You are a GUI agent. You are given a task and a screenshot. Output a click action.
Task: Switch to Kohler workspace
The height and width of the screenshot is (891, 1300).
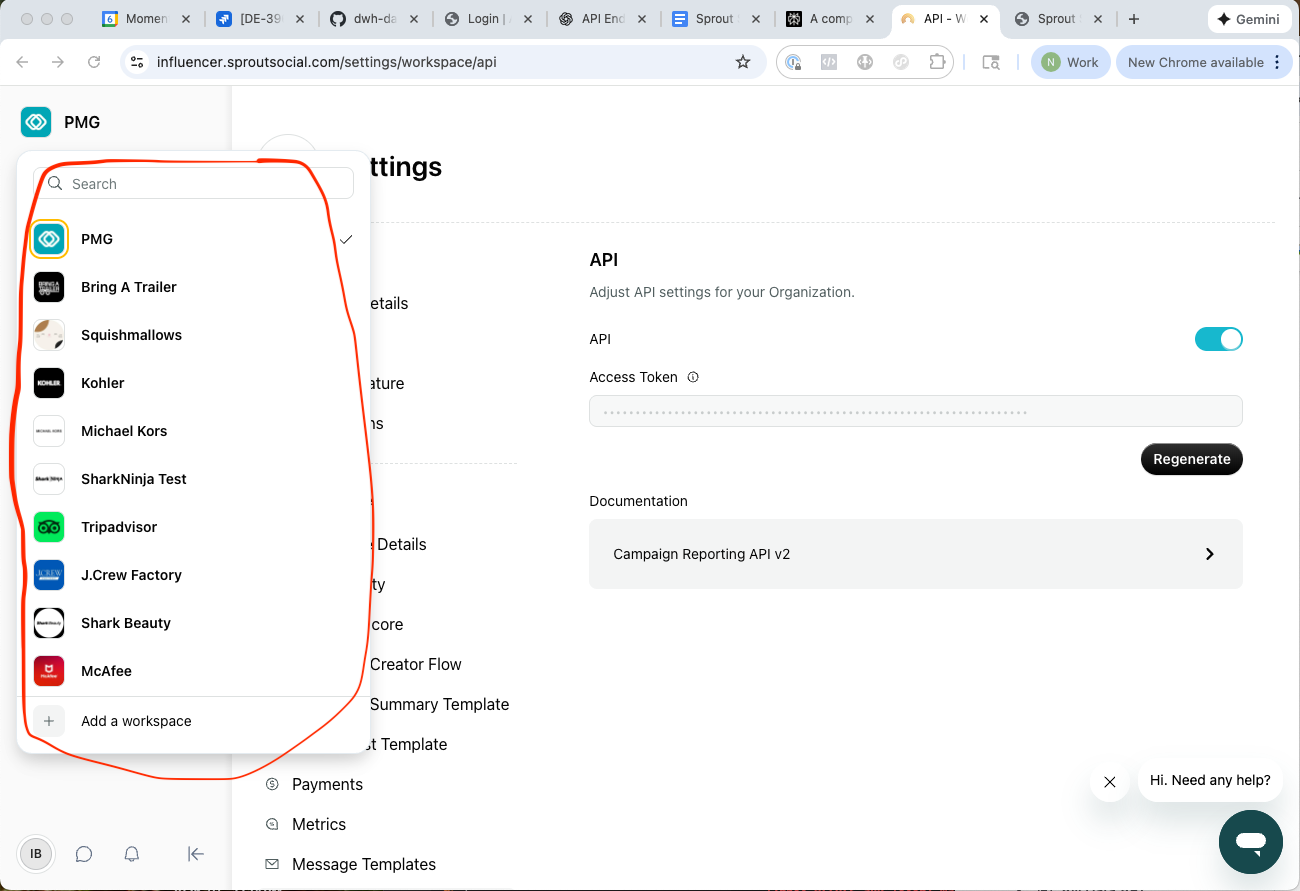(103, 383)
